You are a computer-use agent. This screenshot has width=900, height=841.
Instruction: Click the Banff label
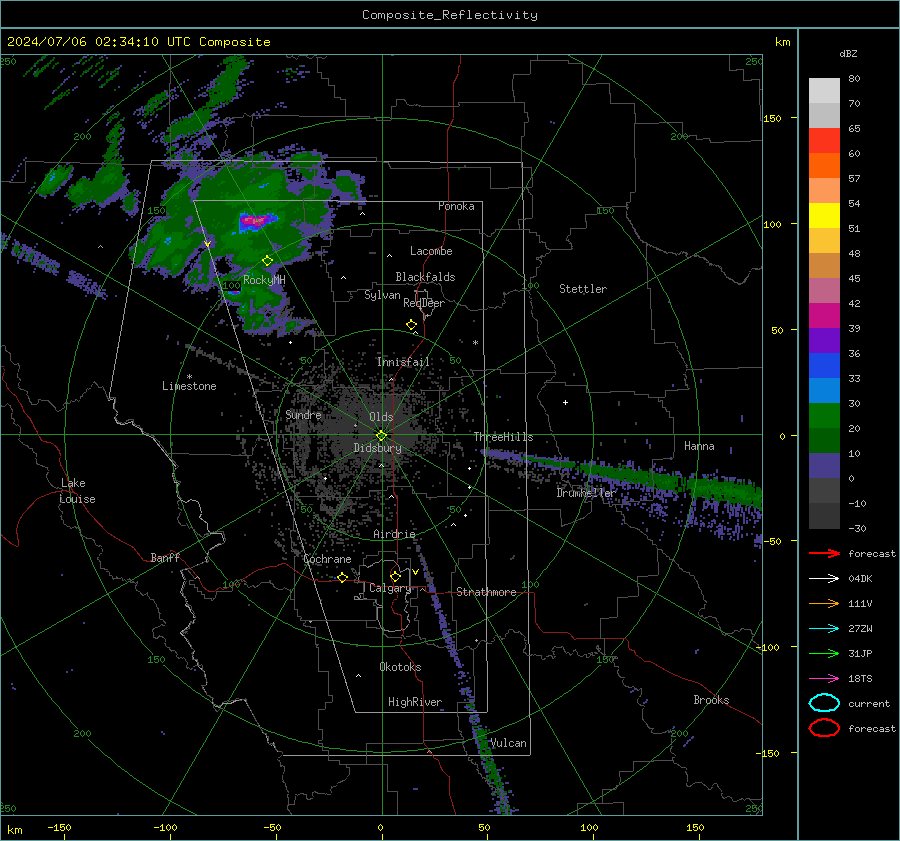(165, 557)
